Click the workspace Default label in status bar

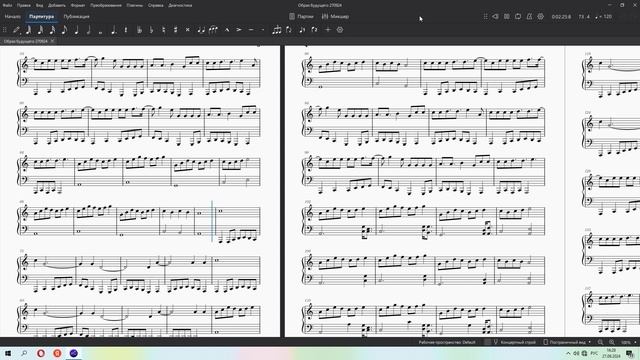tap(447, 342)
